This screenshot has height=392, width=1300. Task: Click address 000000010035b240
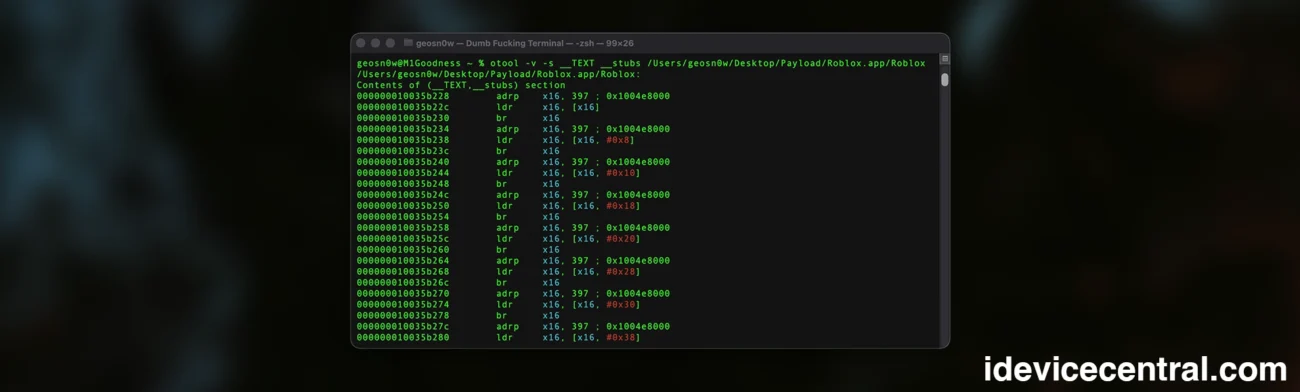tap(403, 162)
